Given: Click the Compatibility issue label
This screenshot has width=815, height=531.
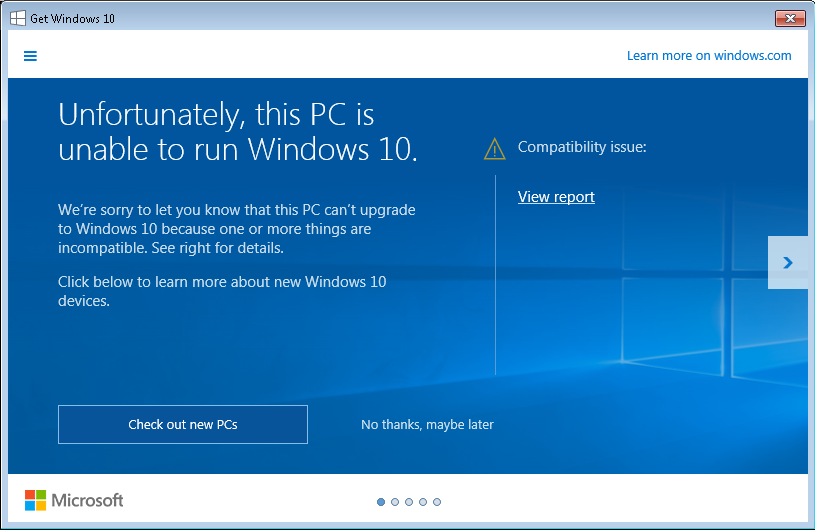Looking at the screenshot, I should [x=582, y=147].
